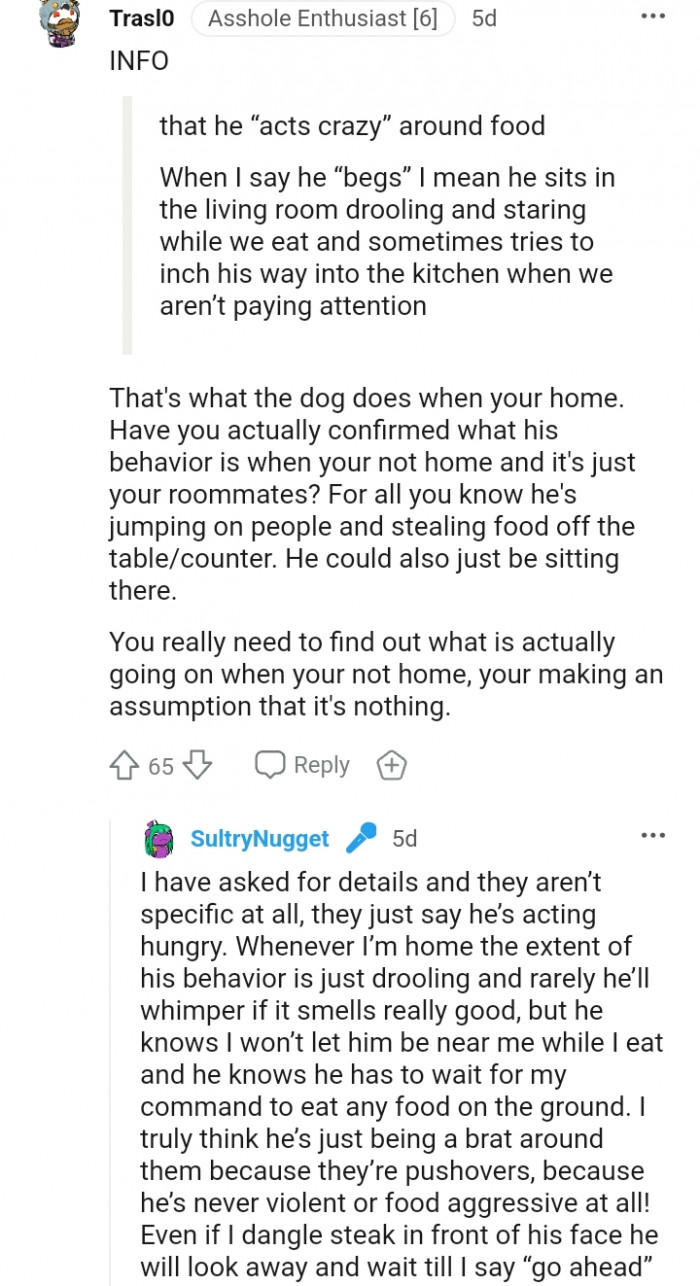Open the 5d timestamp next to SultryNugget
Viewport: 700px width, 1286px height.
[x=405, y=838]
